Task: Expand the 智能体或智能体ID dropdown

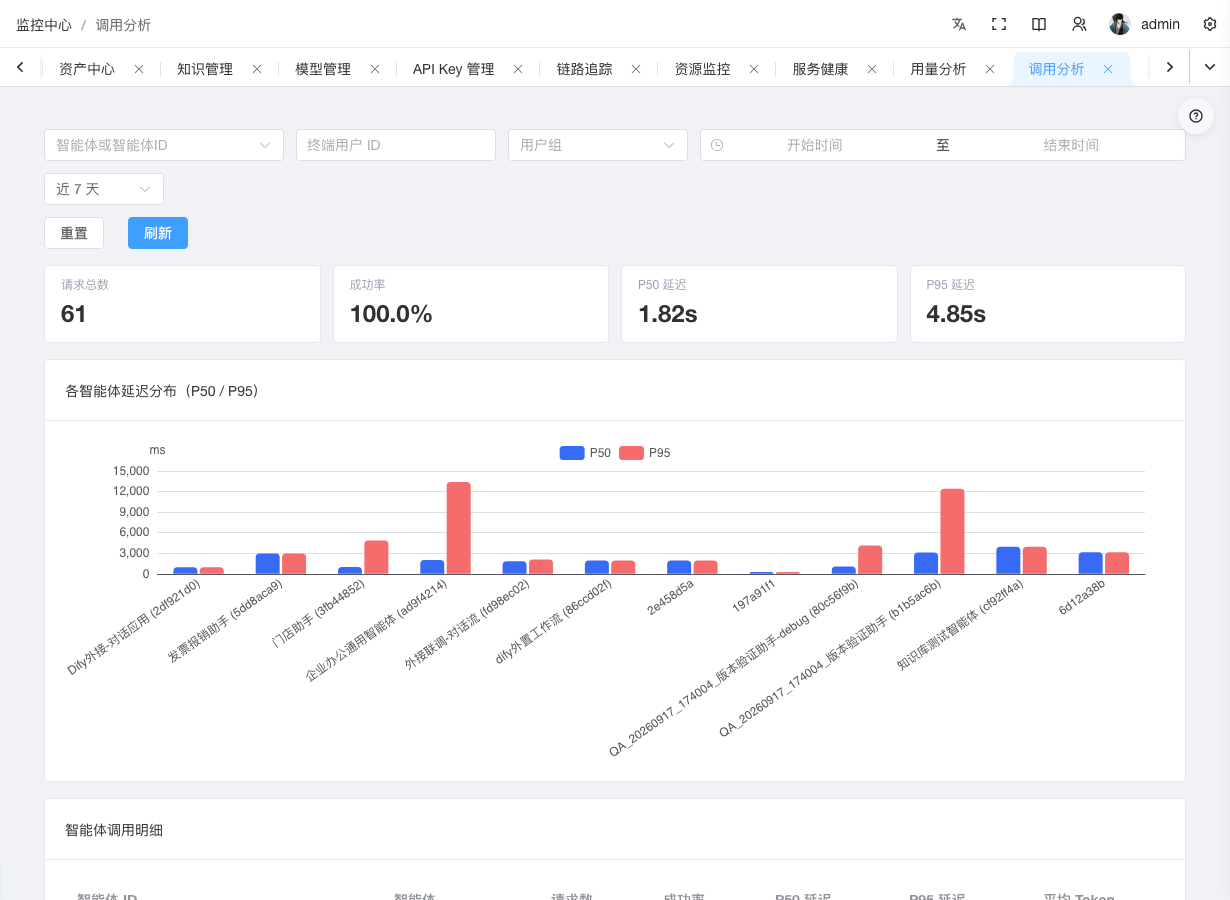Action: coord(164,145)
